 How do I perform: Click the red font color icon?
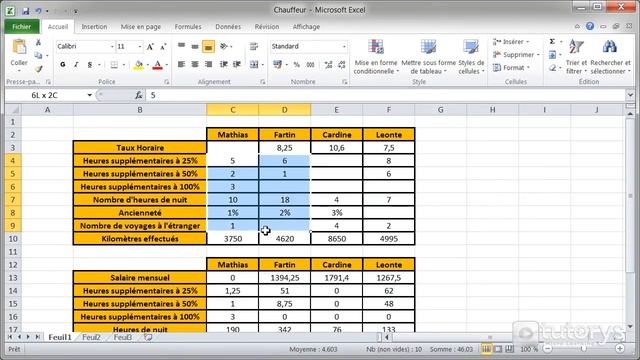click(158, 64)
